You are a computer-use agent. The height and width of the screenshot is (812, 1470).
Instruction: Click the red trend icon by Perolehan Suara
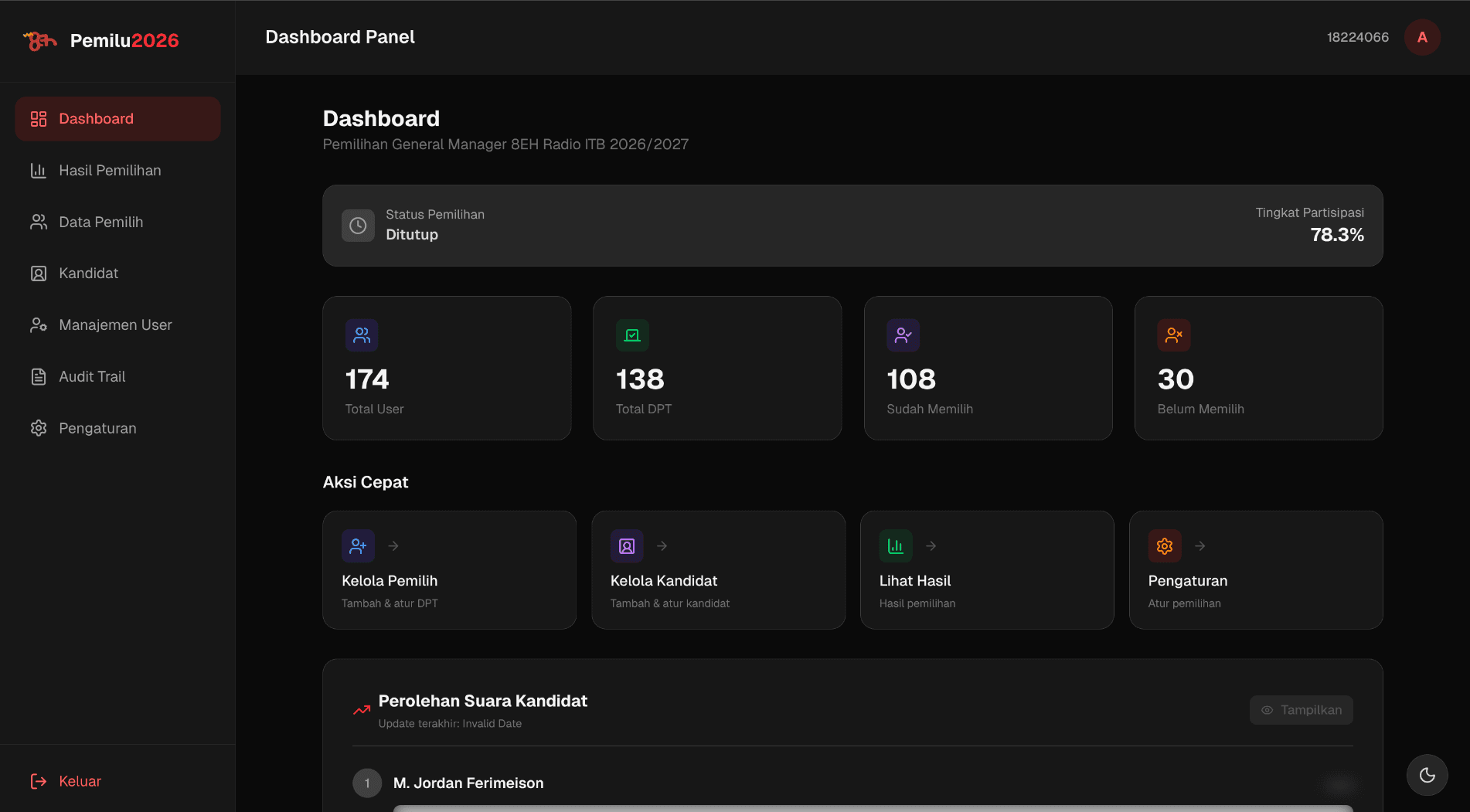tap(362, 710)
